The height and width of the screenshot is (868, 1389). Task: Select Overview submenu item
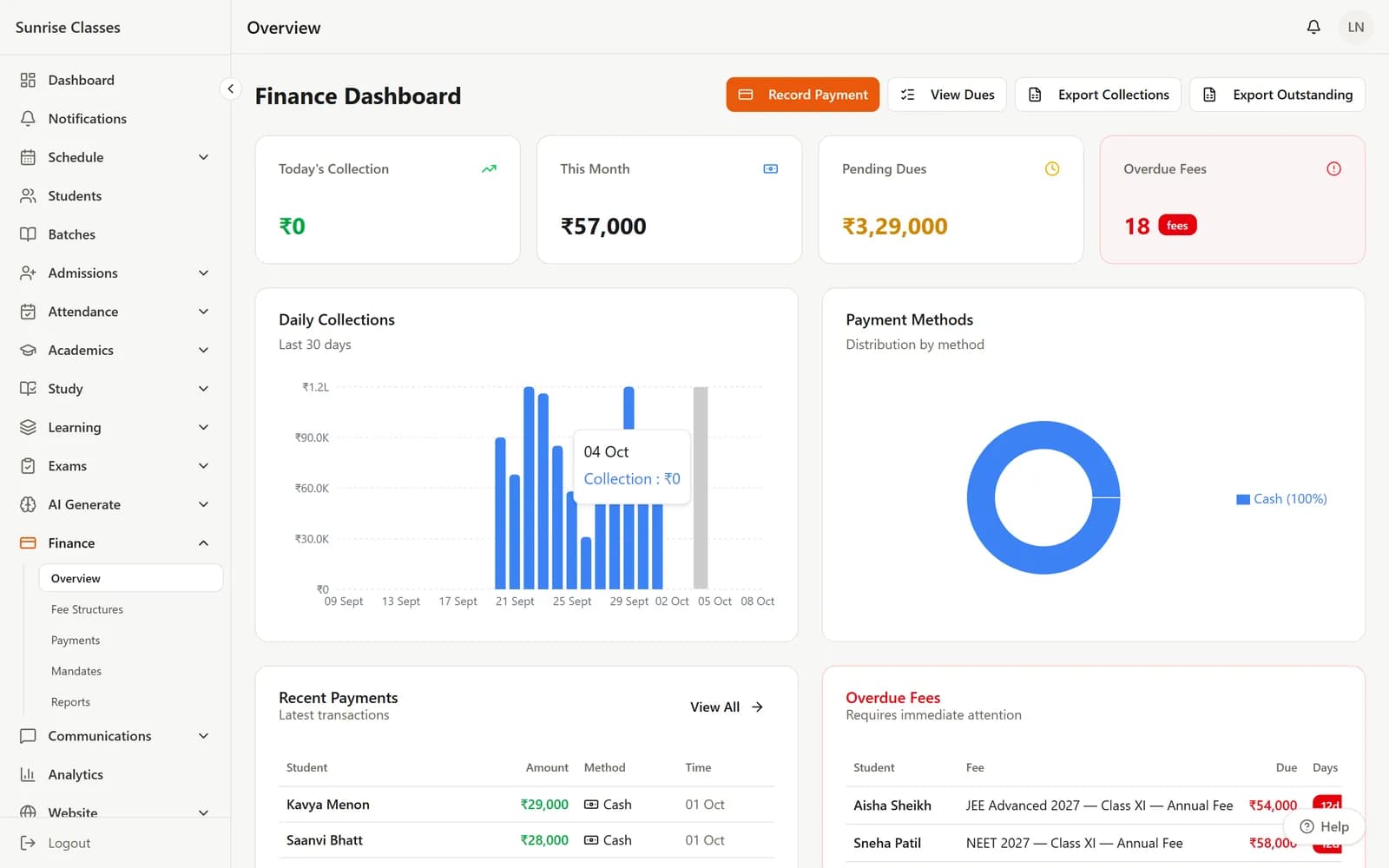point(130,579)
